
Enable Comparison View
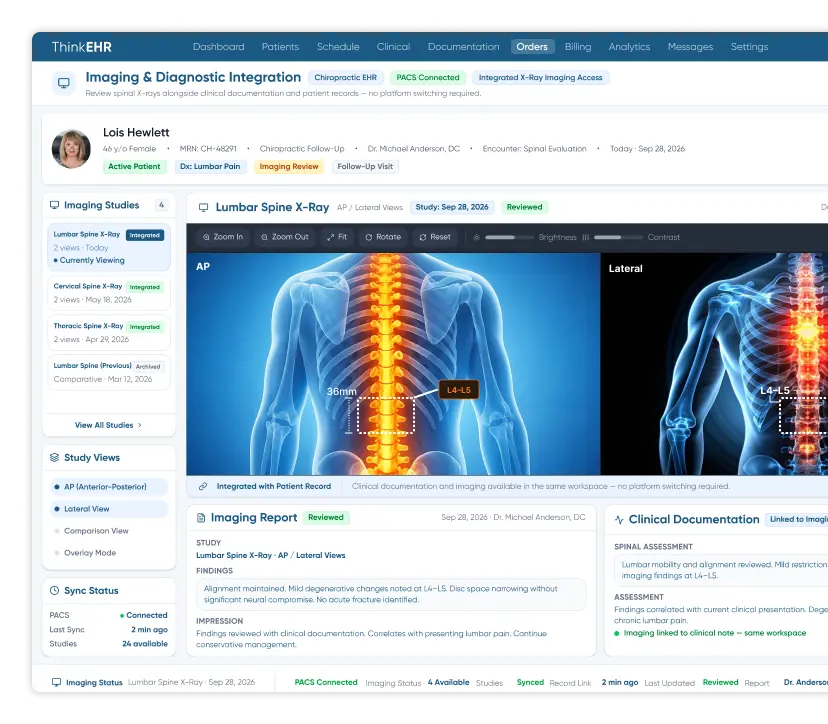click(x=96, y=531)
